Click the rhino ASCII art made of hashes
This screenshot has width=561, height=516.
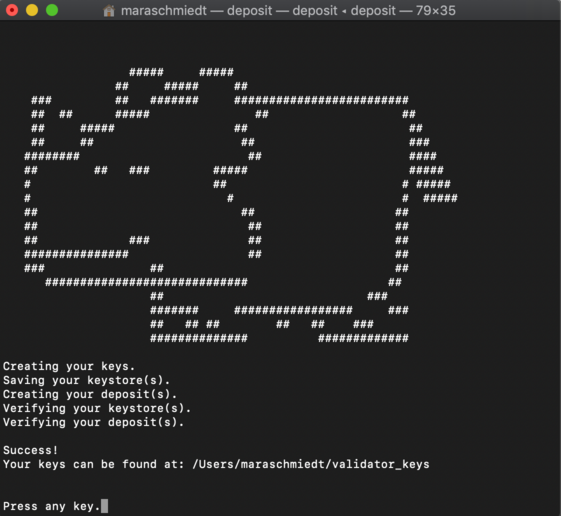240,205
